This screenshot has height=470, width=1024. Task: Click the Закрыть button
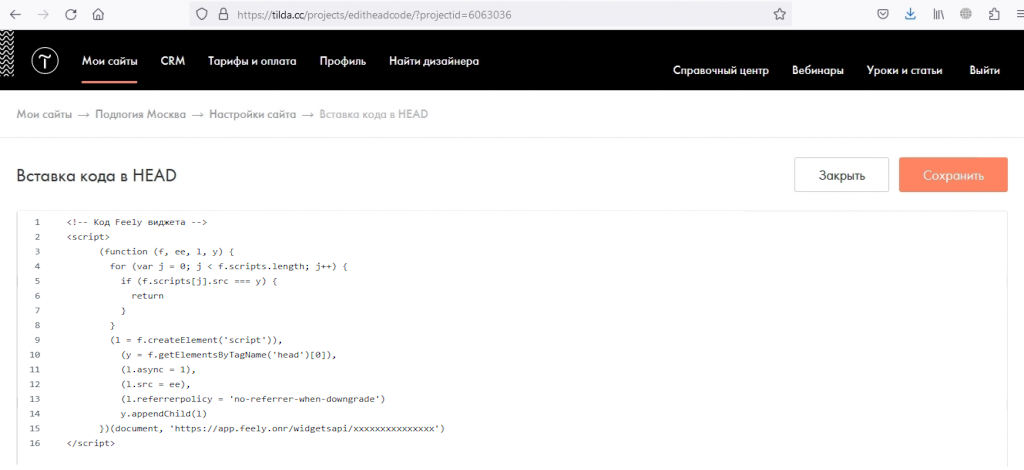841,175
